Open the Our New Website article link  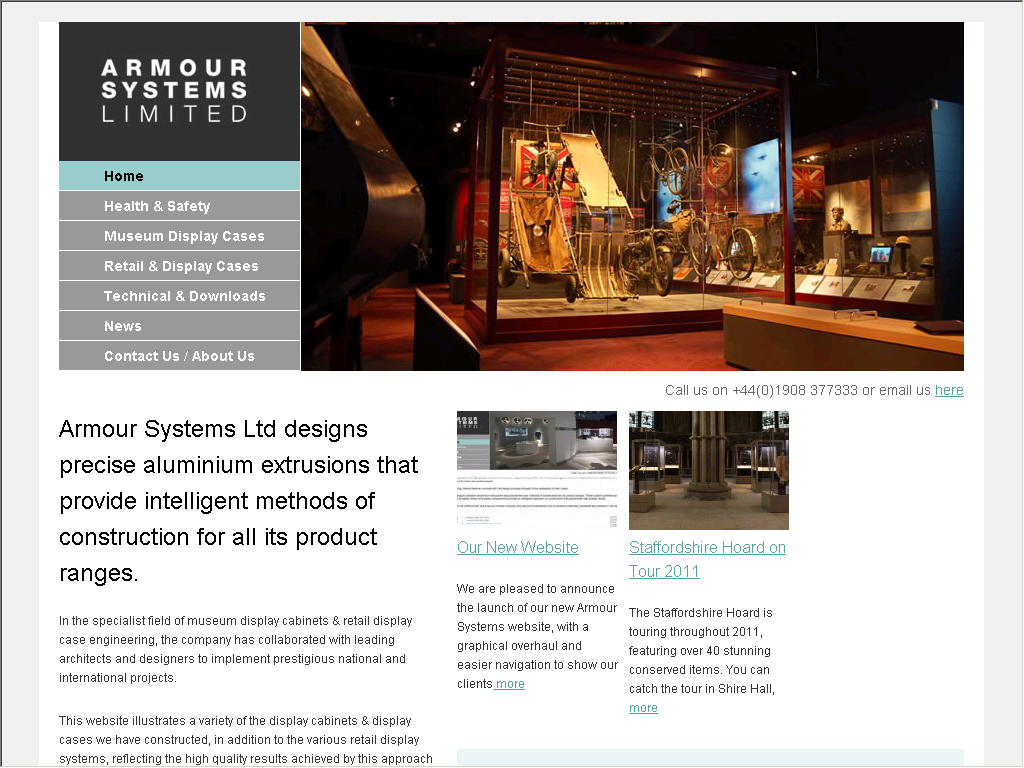point(518,547)
